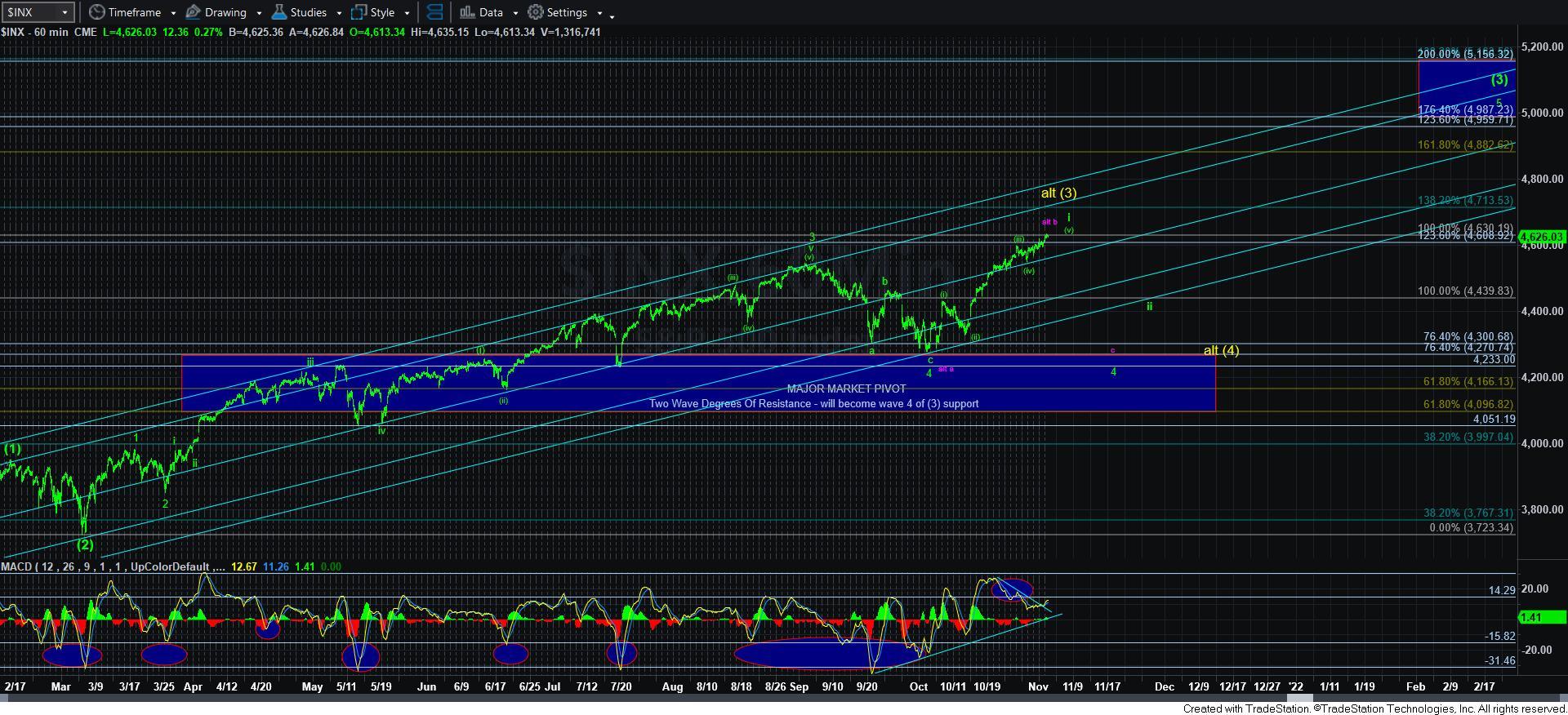Click the 'alt (3)' yellow wave label
The height and width of the screenshot is (715, 1568).
(x=1058, y=193)
